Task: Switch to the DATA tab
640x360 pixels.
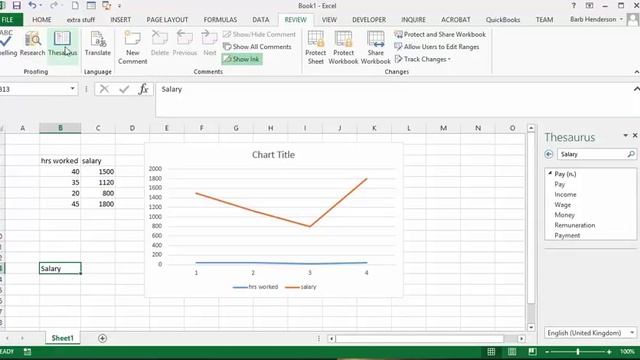Action: (260, 20)
